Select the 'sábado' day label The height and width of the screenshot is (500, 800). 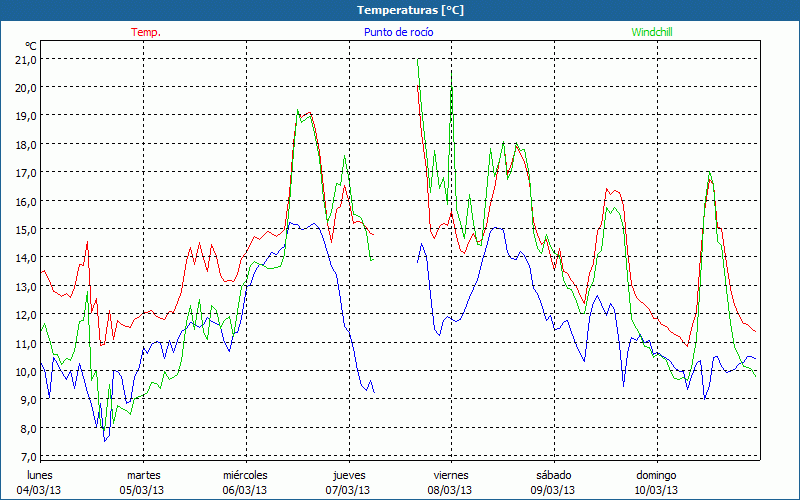pyautogui.click(x=553, y=475)
